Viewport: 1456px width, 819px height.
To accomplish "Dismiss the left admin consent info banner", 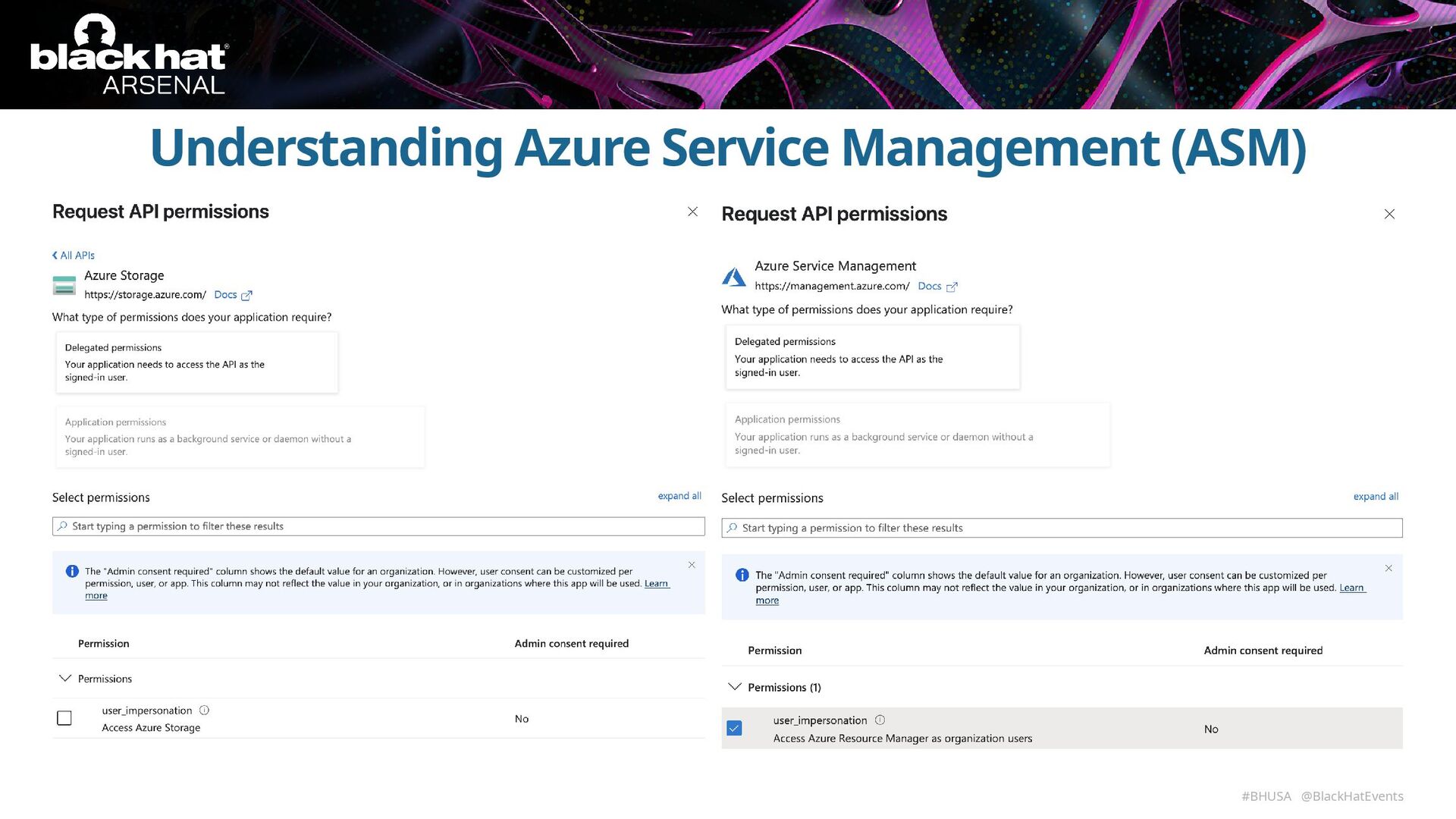I will pos(692,565).
